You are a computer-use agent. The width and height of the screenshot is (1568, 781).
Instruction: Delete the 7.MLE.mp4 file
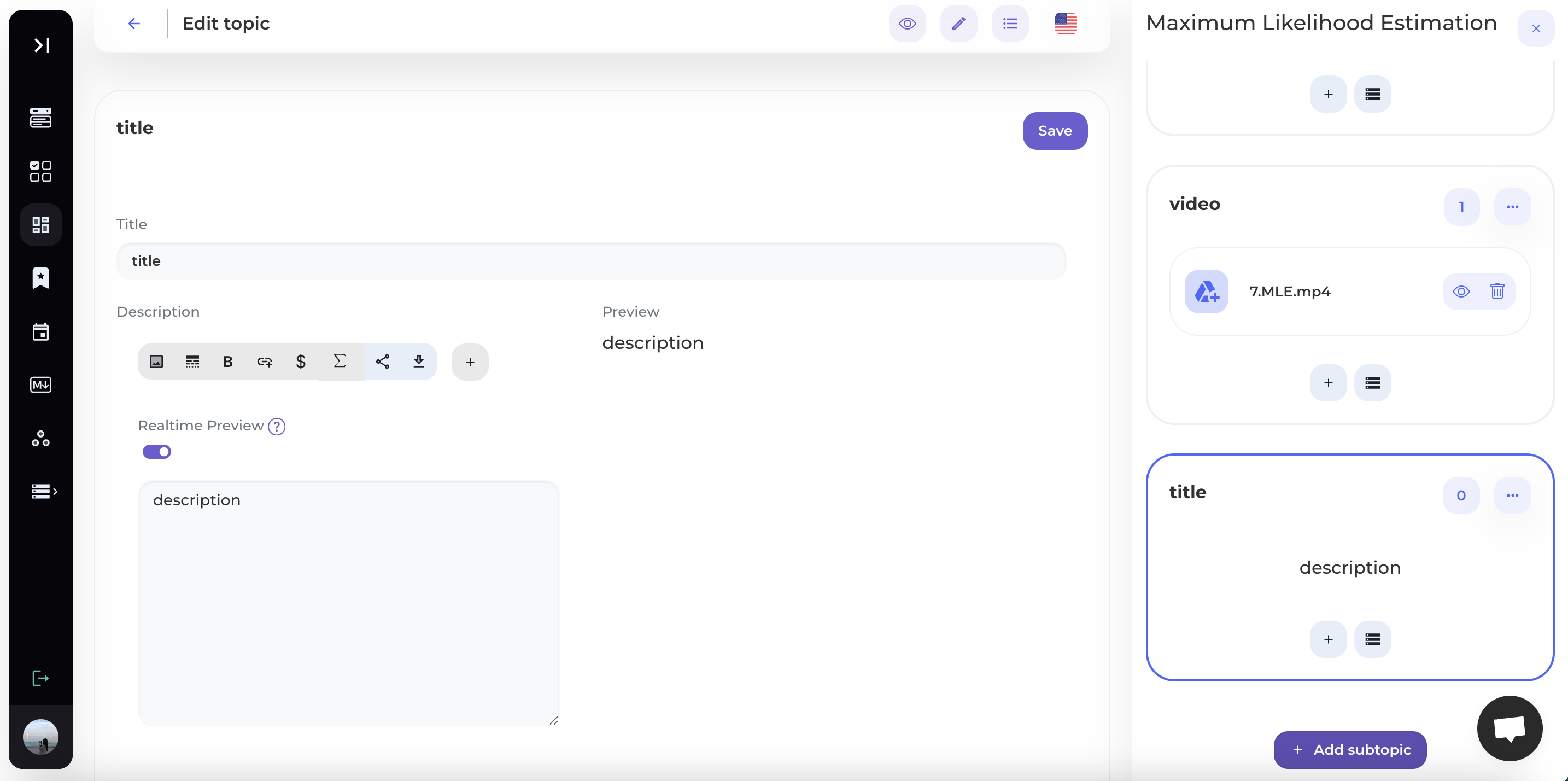point(1497,292)
